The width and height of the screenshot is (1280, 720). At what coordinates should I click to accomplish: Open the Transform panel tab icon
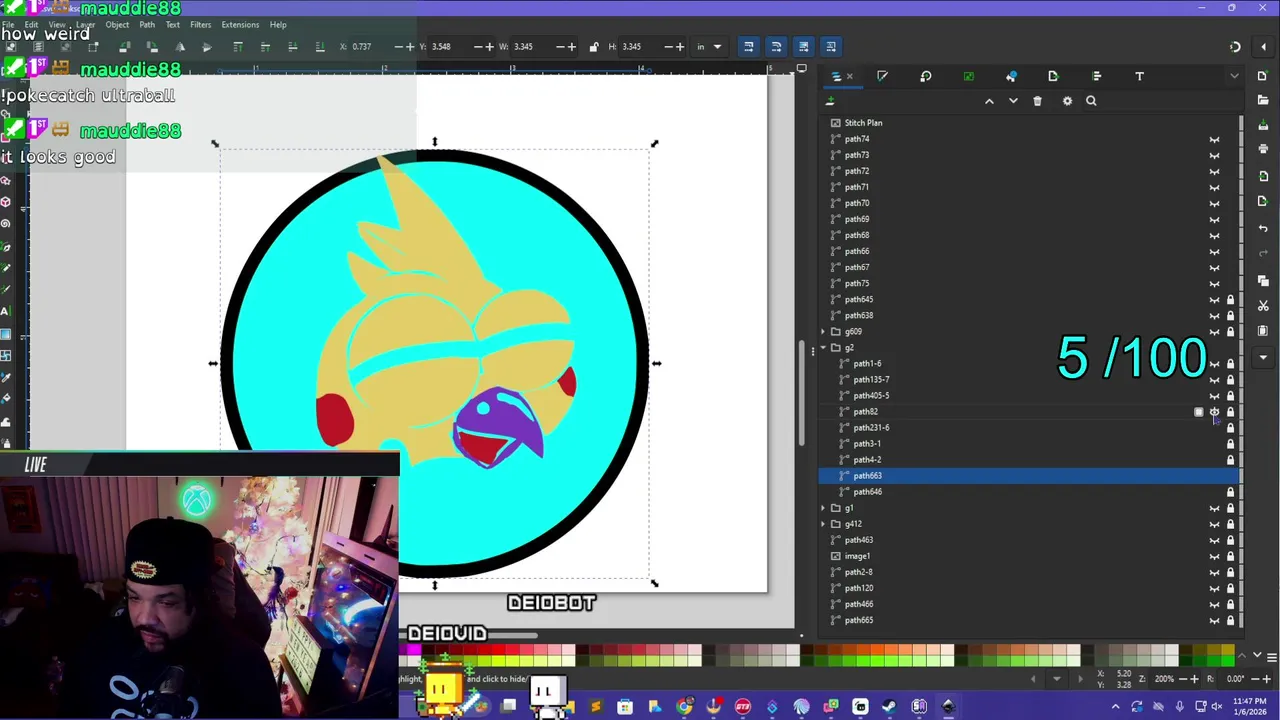[x=925, y=76]
